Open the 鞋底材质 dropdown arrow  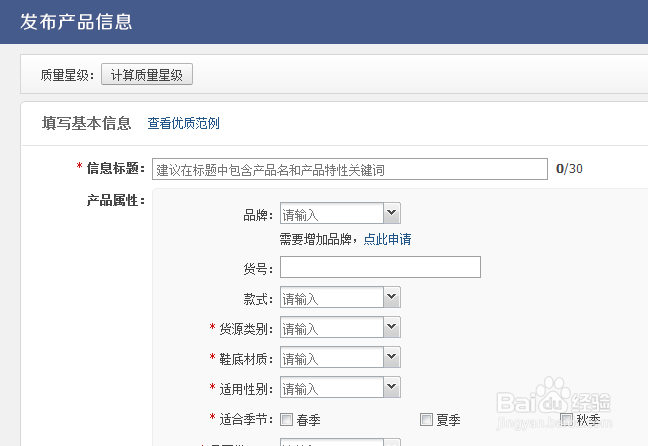tap(392, 357)
